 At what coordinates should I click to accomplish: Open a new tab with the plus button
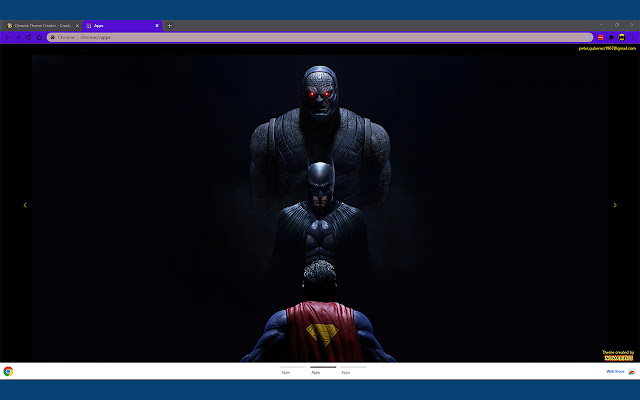[169, 25]
